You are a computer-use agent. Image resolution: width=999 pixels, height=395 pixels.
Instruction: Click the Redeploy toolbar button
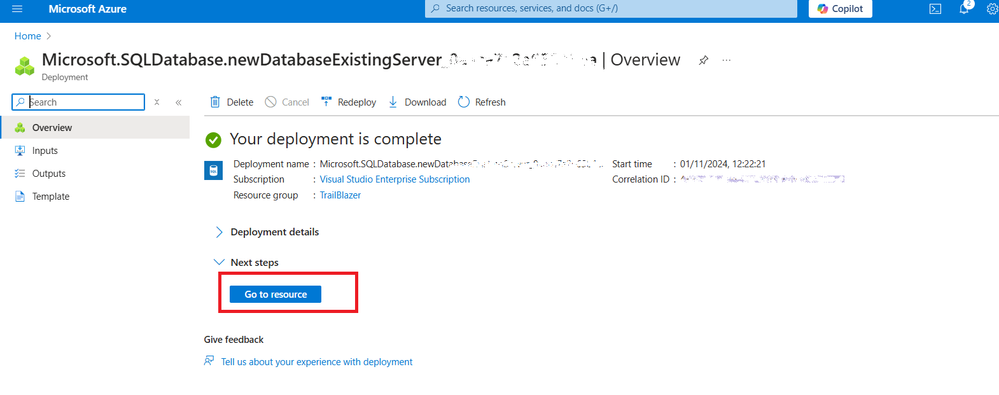348,102
